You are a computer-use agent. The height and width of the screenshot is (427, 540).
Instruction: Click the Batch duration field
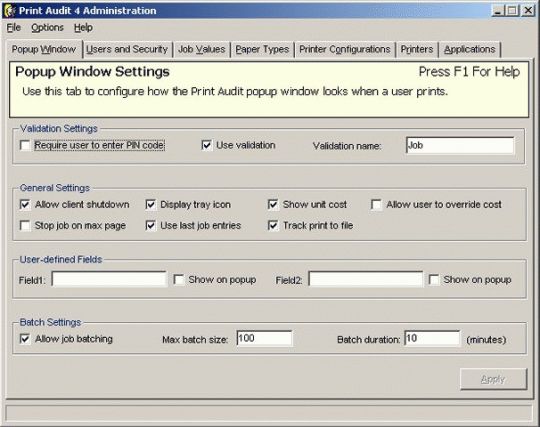pyautogui.click(x=432, y=339)
